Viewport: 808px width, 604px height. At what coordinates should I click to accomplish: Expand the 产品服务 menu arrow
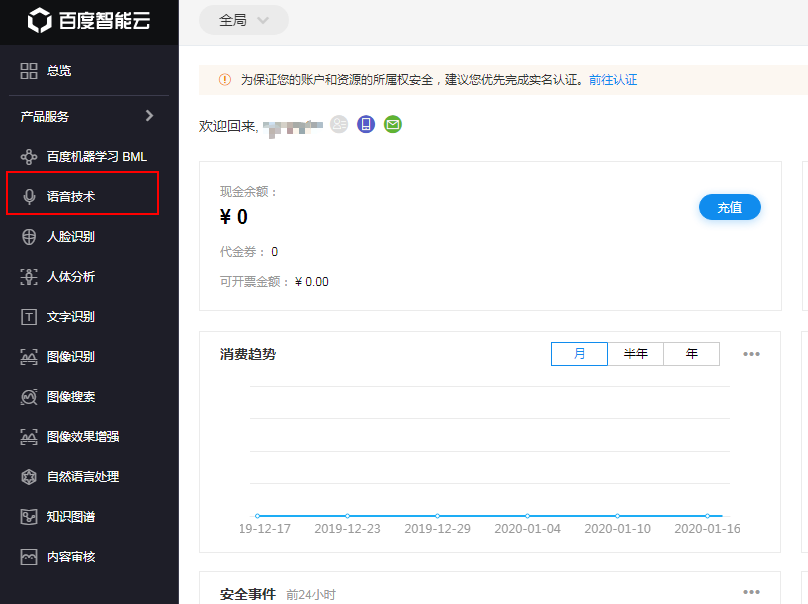point(149,116)
